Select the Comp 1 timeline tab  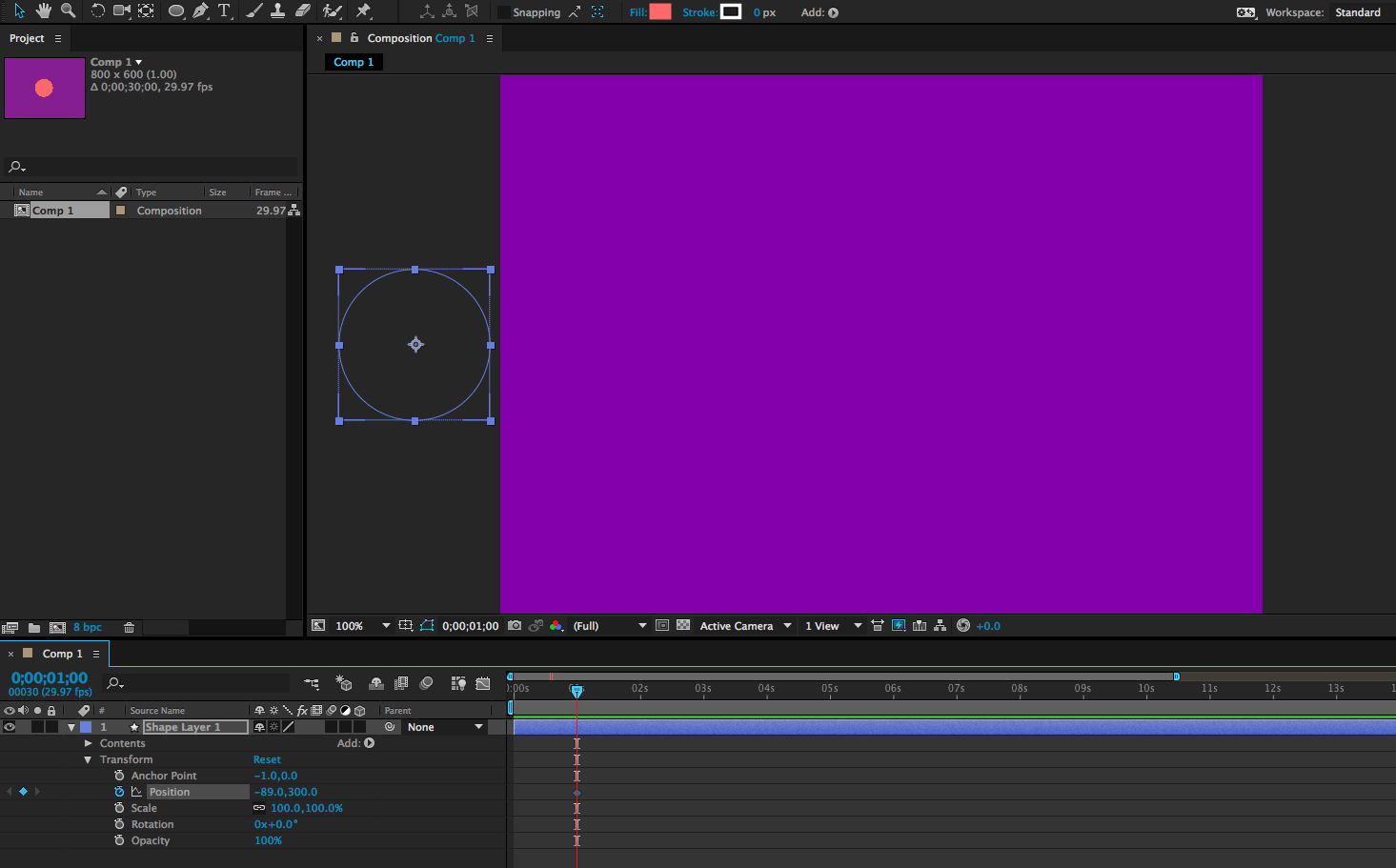click(x=63, y=654)
